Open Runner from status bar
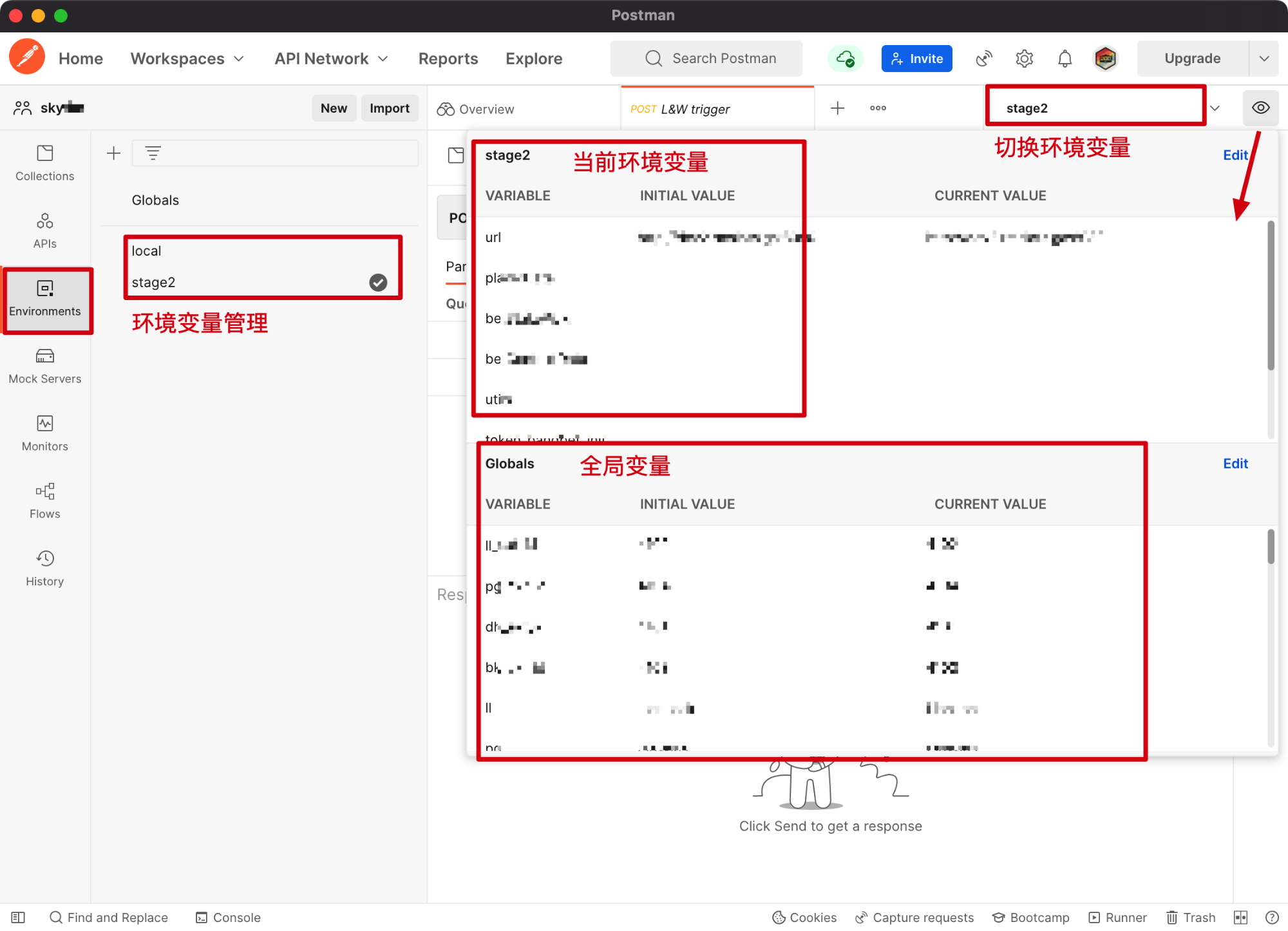The width and height of the screenshot is (1288, 931). pyautogui.click(x=1118, y=917)
